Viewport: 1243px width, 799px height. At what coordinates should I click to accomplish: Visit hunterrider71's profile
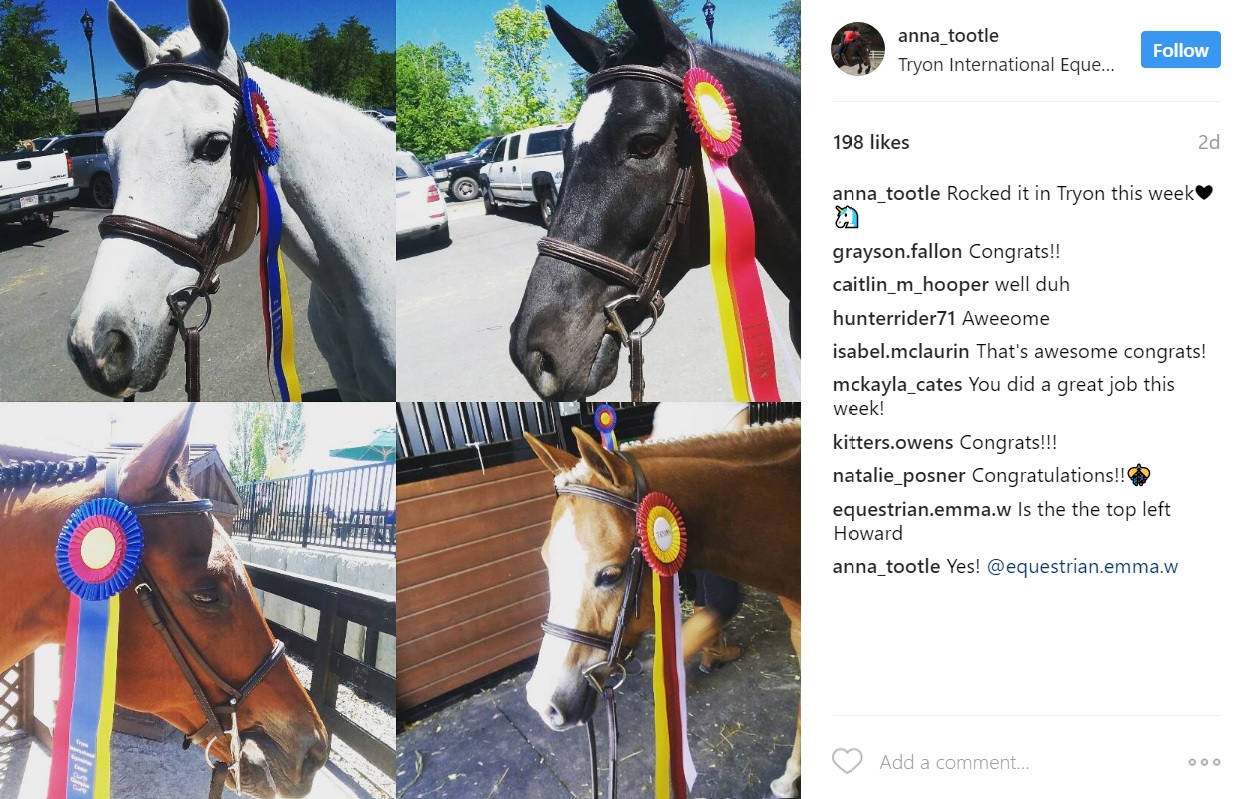tap(894, 319)
